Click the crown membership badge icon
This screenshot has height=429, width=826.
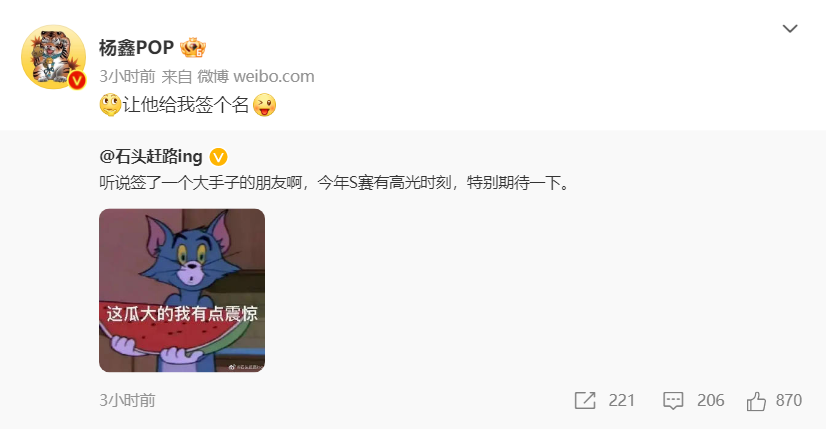tap(193, 48)
